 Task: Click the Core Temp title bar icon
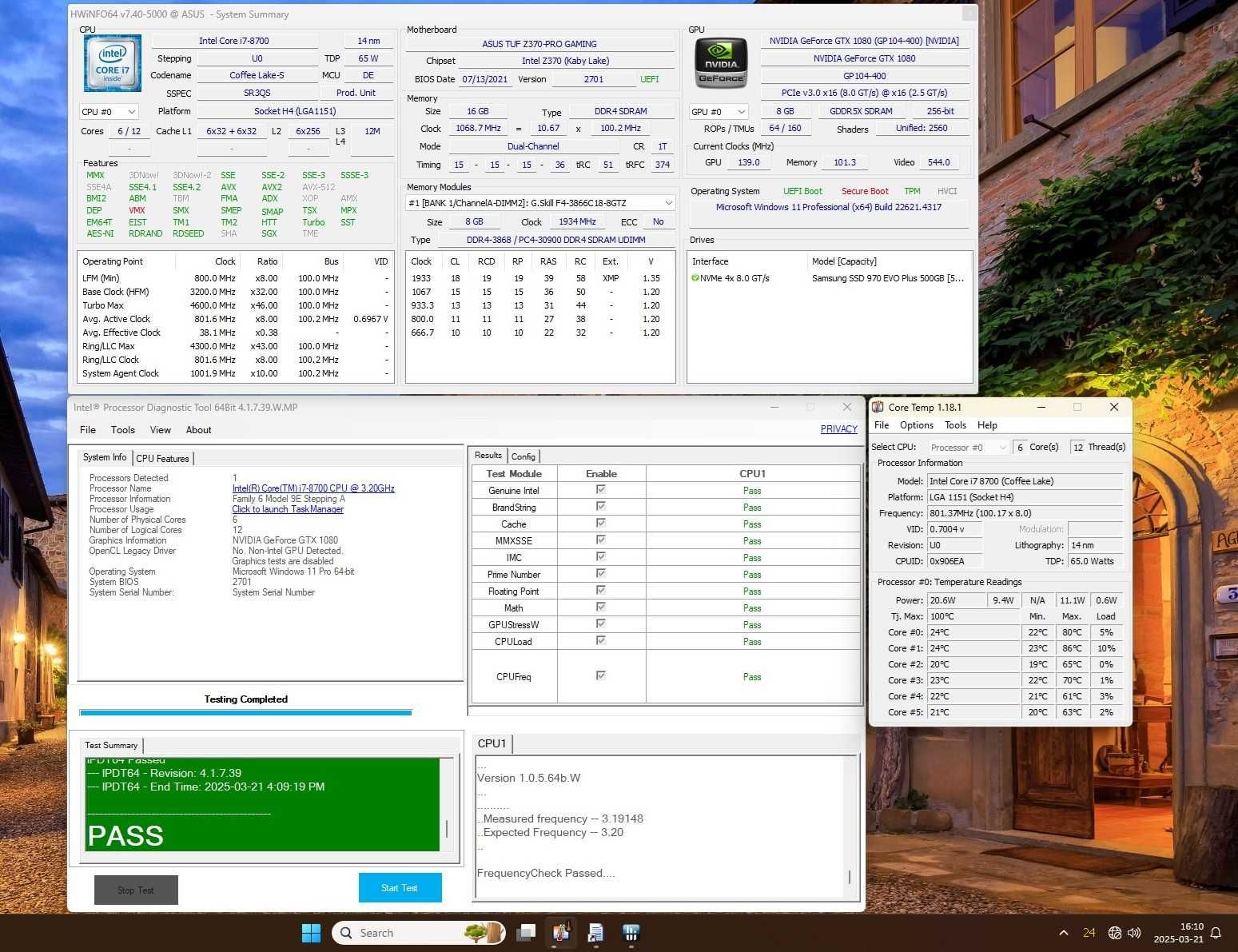[x=878, y=407]
